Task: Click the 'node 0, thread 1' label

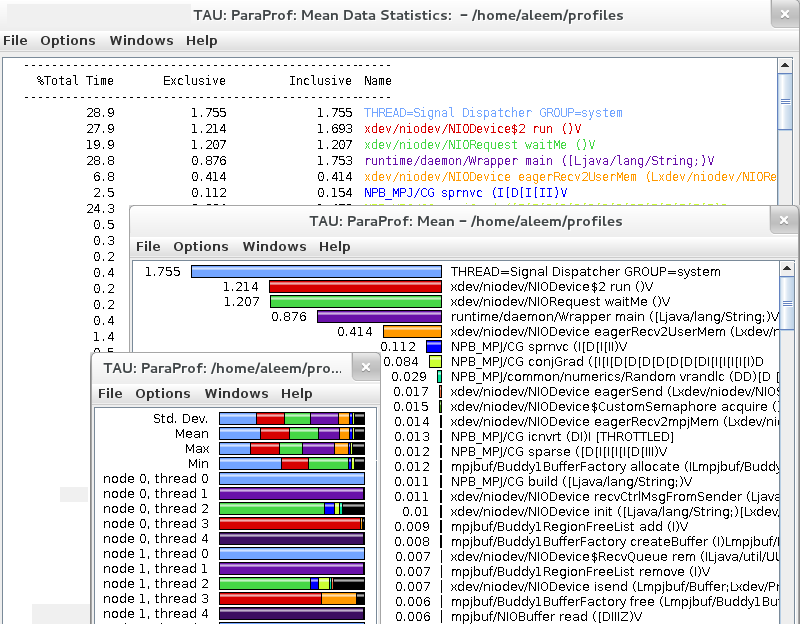Action: pos(156,493)
